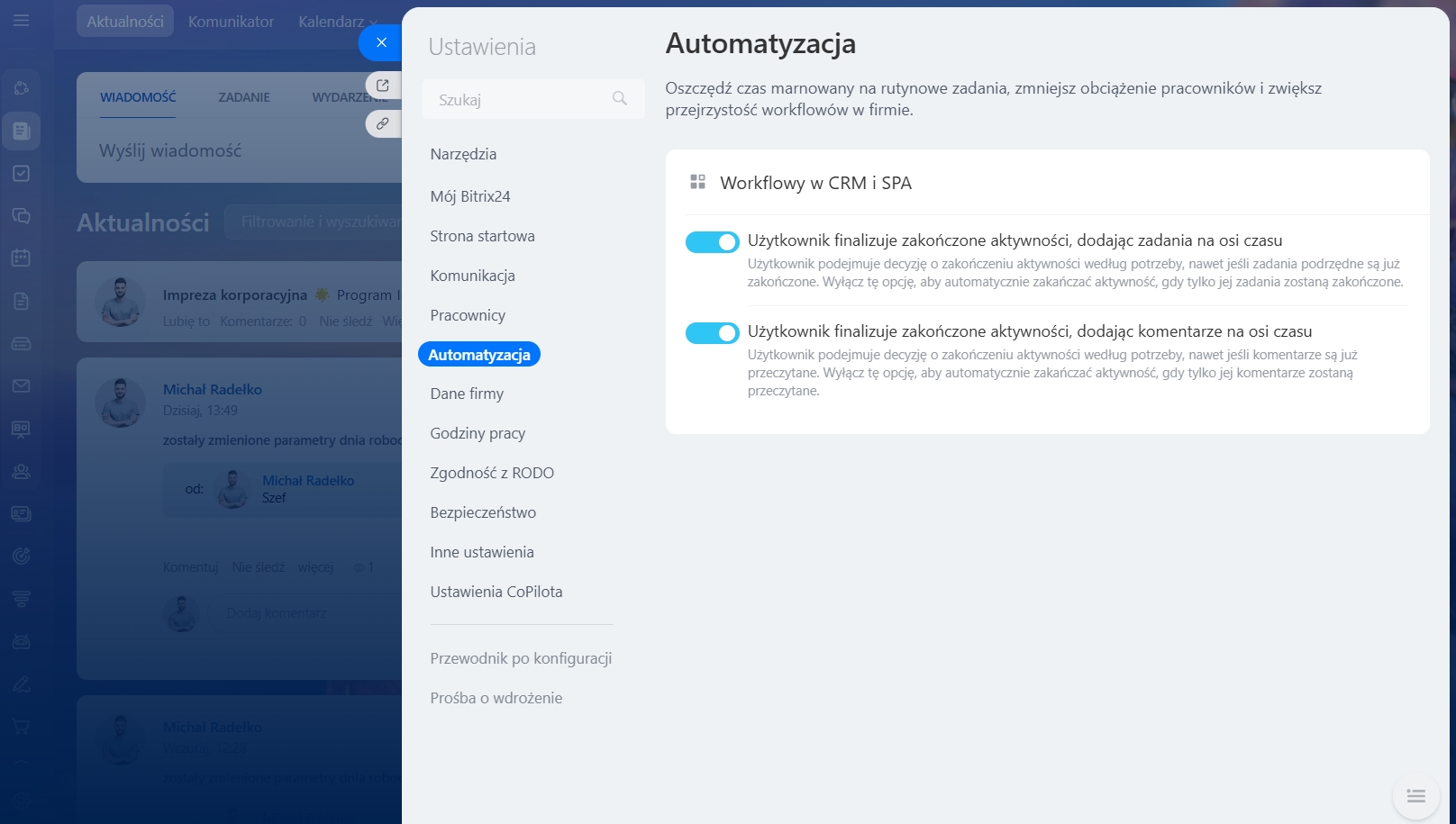Copy link icon beside settings panel
The width and height of the screenshot is (1456, 824).
383,123
